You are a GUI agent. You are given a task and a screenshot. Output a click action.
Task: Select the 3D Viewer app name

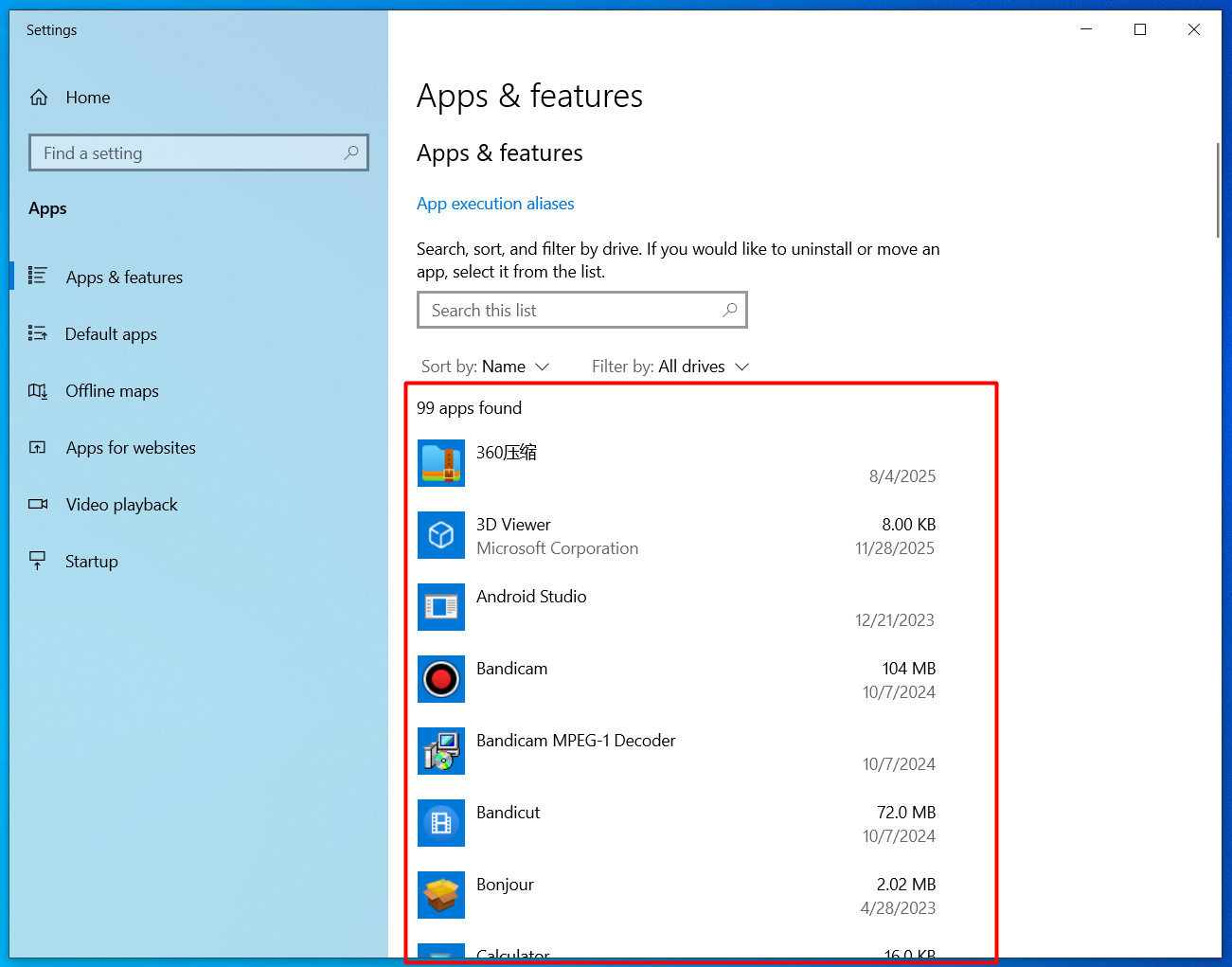pyautogui.click(x=513, y=525)
